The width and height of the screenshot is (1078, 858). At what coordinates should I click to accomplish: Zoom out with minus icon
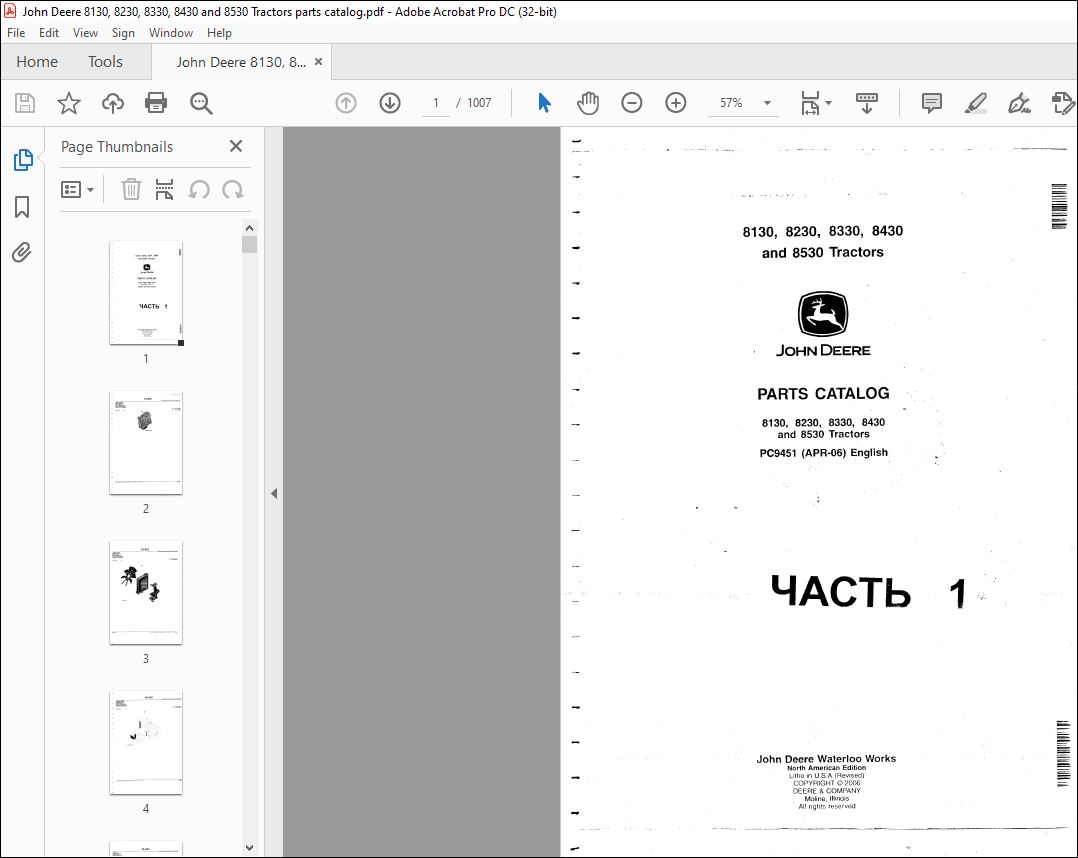tap(632, 103)
